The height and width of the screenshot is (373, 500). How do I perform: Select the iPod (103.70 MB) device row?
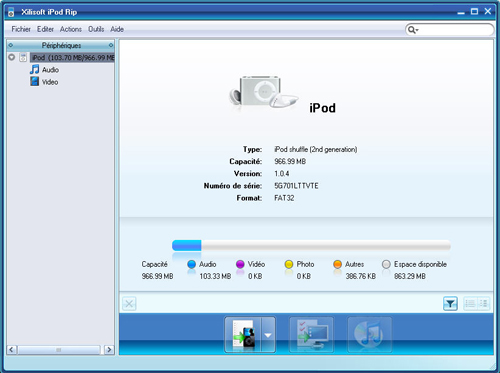pos(73,58)
